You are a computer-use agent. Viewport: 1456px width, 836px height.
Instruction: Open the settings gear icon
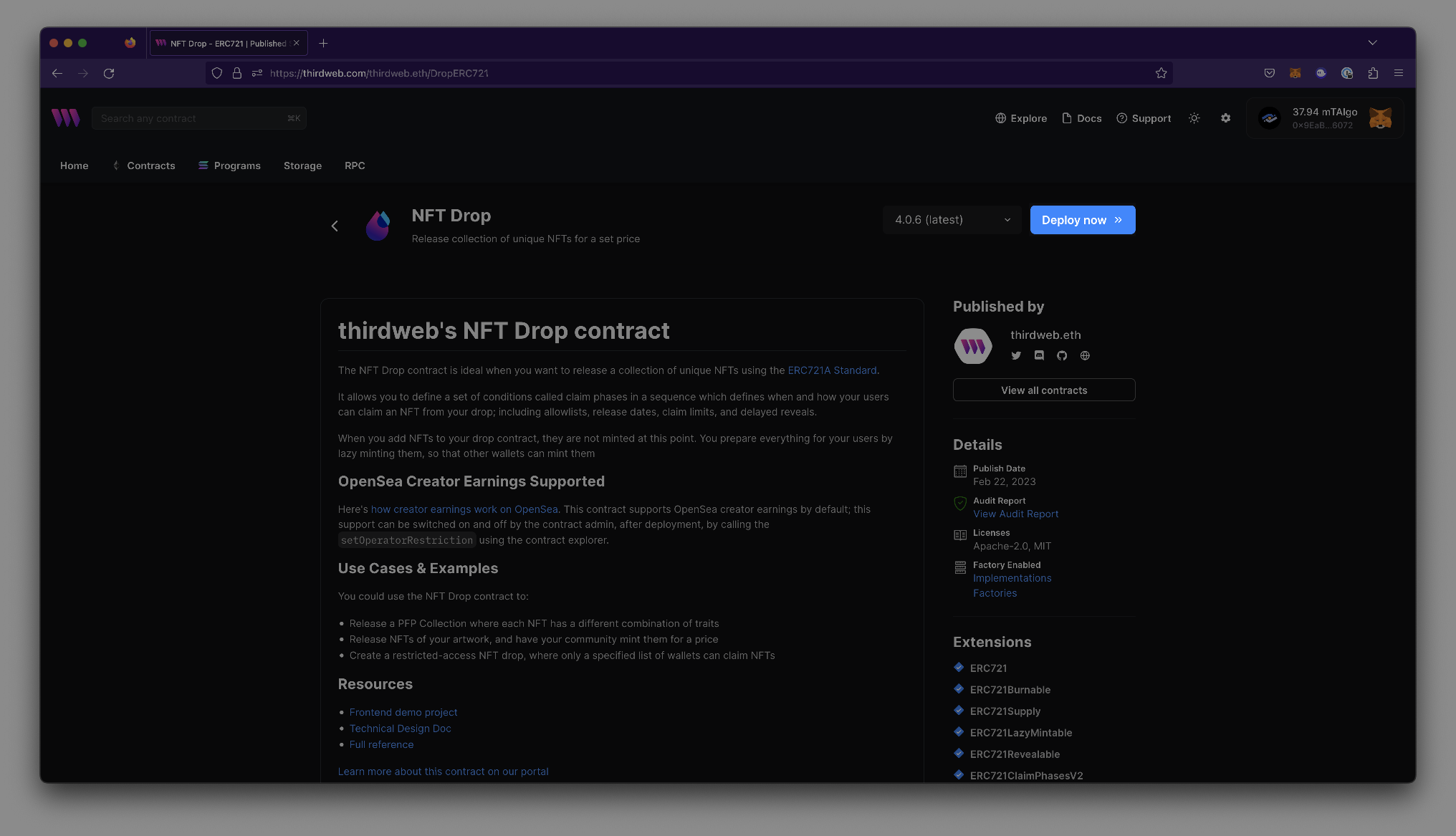pos(1225,118)
